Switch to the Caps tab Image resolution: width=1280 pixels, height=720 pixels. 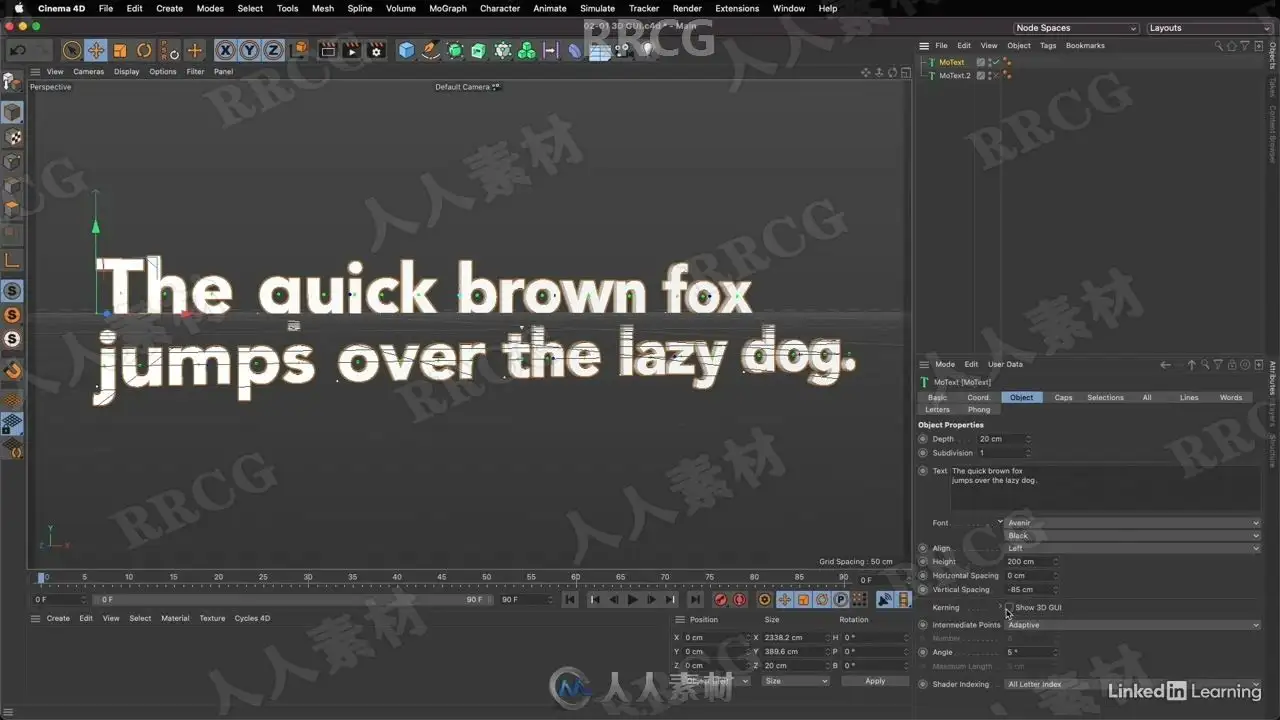click(x=1063, y=397)
